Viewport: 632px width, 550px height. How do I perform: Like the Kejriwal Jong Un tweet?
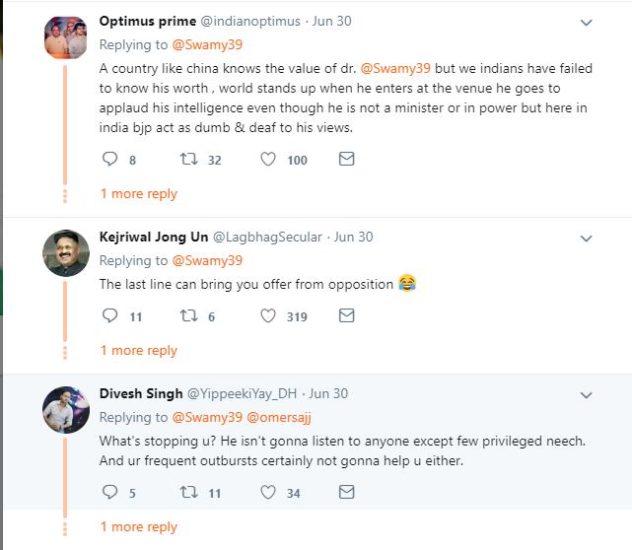[268, 315]
